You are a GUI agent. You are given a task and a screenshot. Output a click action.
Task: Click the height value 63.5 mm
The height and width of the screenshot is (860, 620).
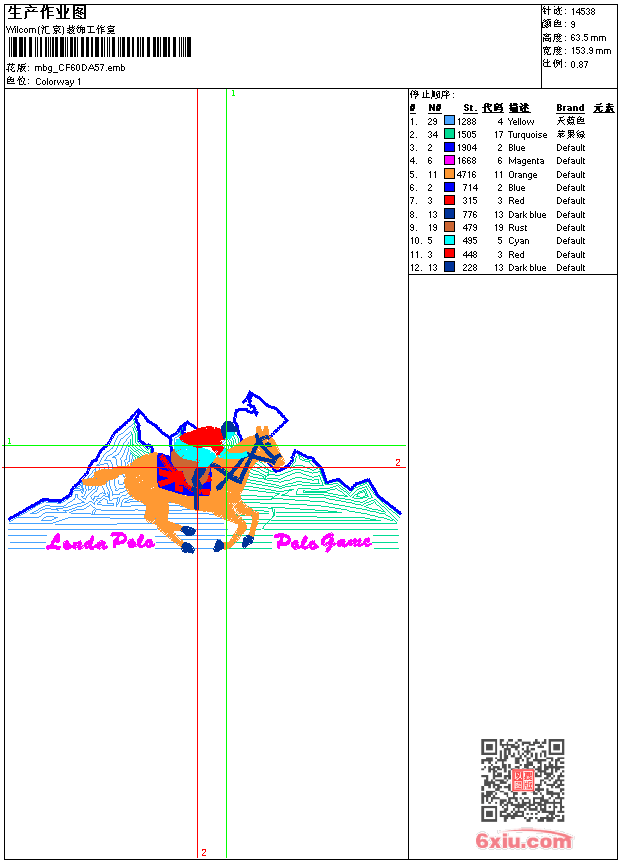[588, 38]
